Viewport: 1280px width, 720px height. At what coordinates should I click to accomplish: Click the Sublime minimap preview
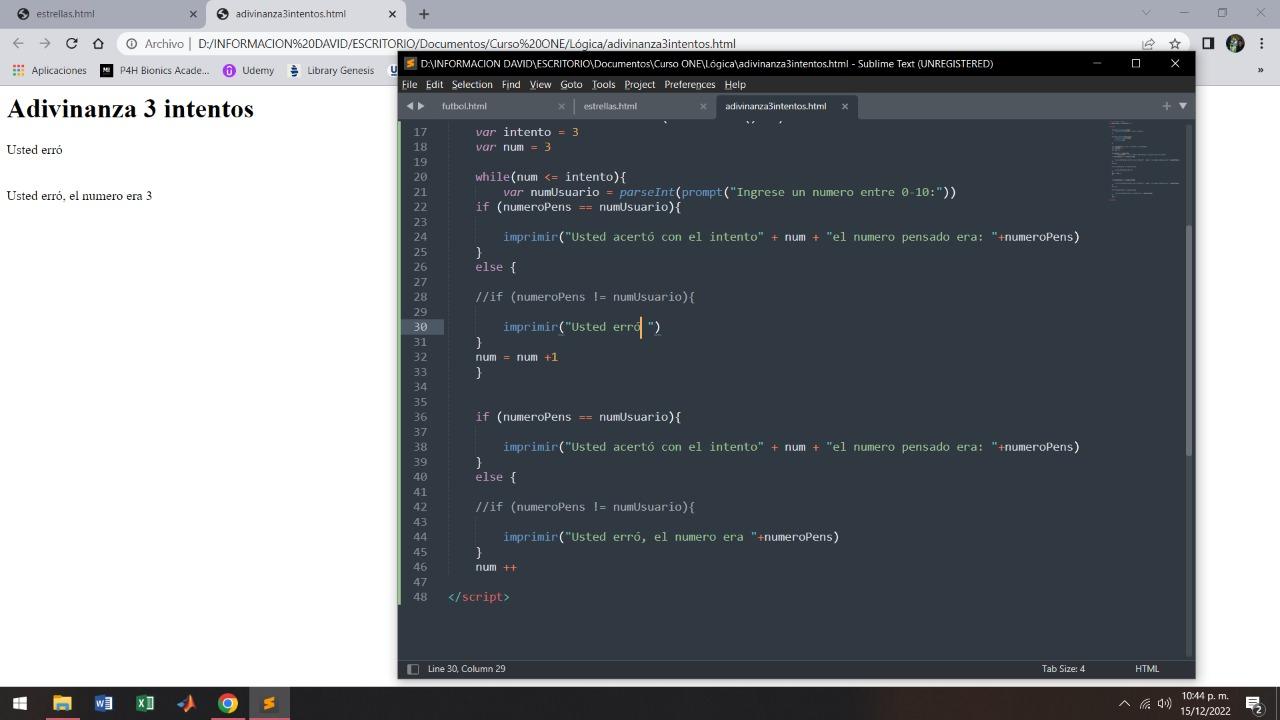pyautogui.click(x=1143, y=160)
